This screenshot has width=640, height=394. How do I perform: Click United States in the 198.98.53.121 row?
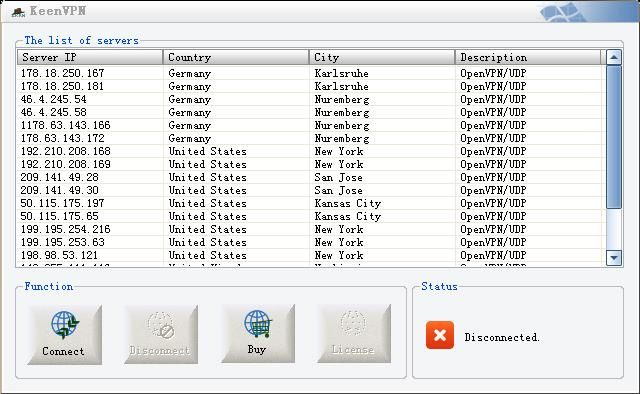click(208, 256)
